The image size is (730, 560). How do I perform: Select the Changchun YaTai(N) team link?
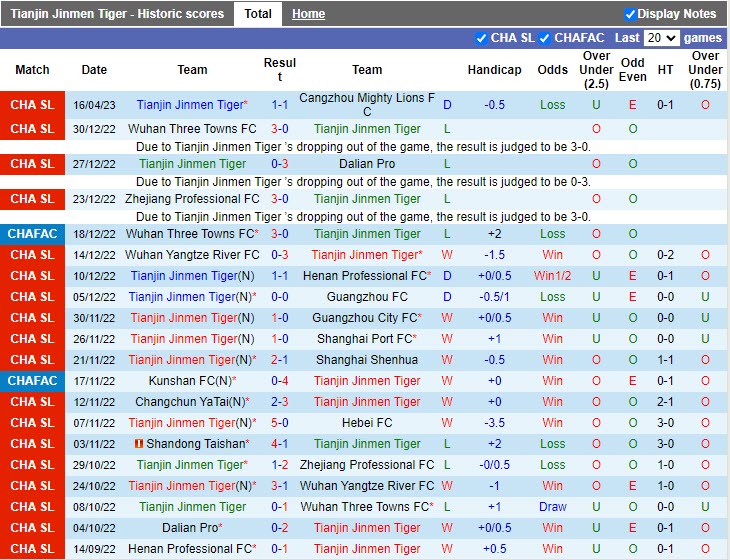pos(192,402)
